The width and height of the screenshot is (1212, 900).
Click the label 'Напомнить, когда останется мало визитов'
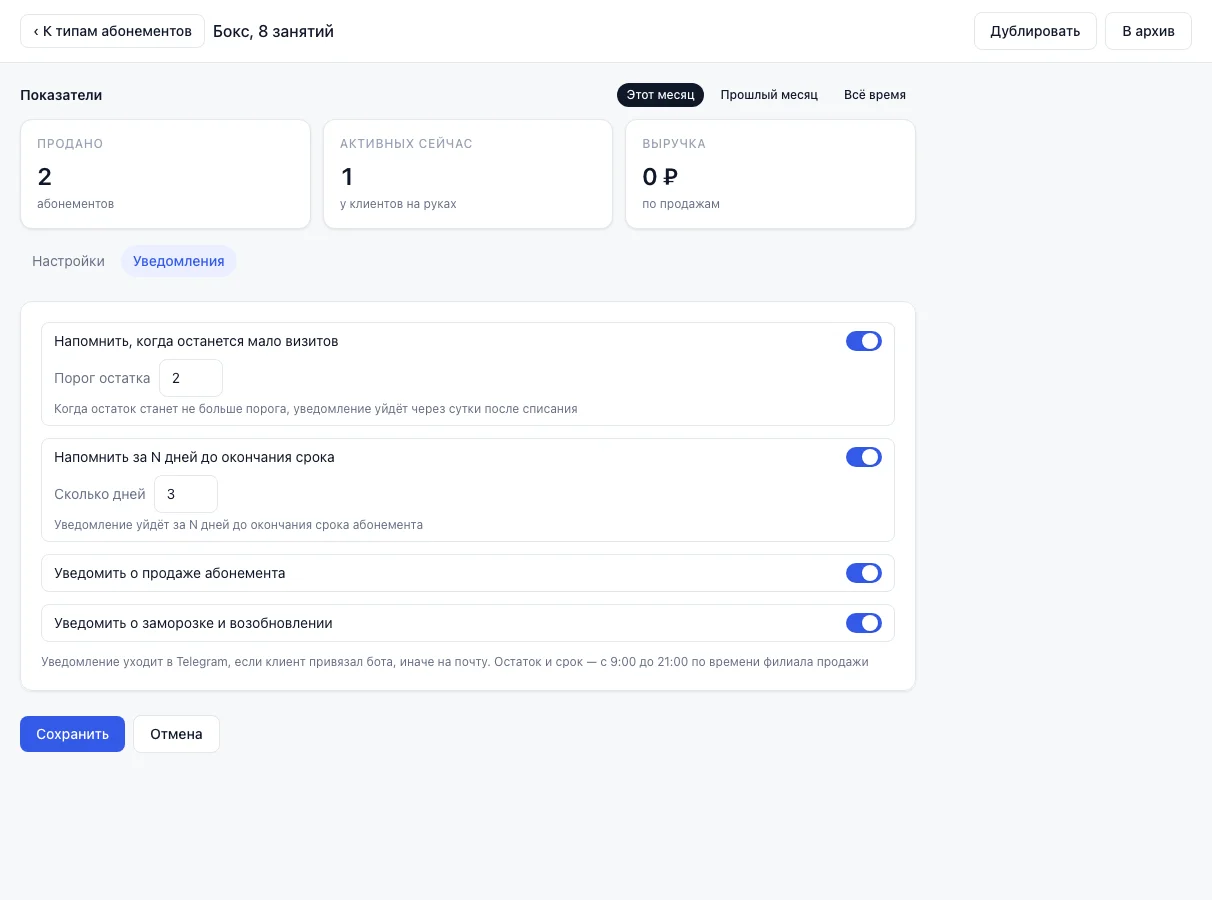(196, 341)
